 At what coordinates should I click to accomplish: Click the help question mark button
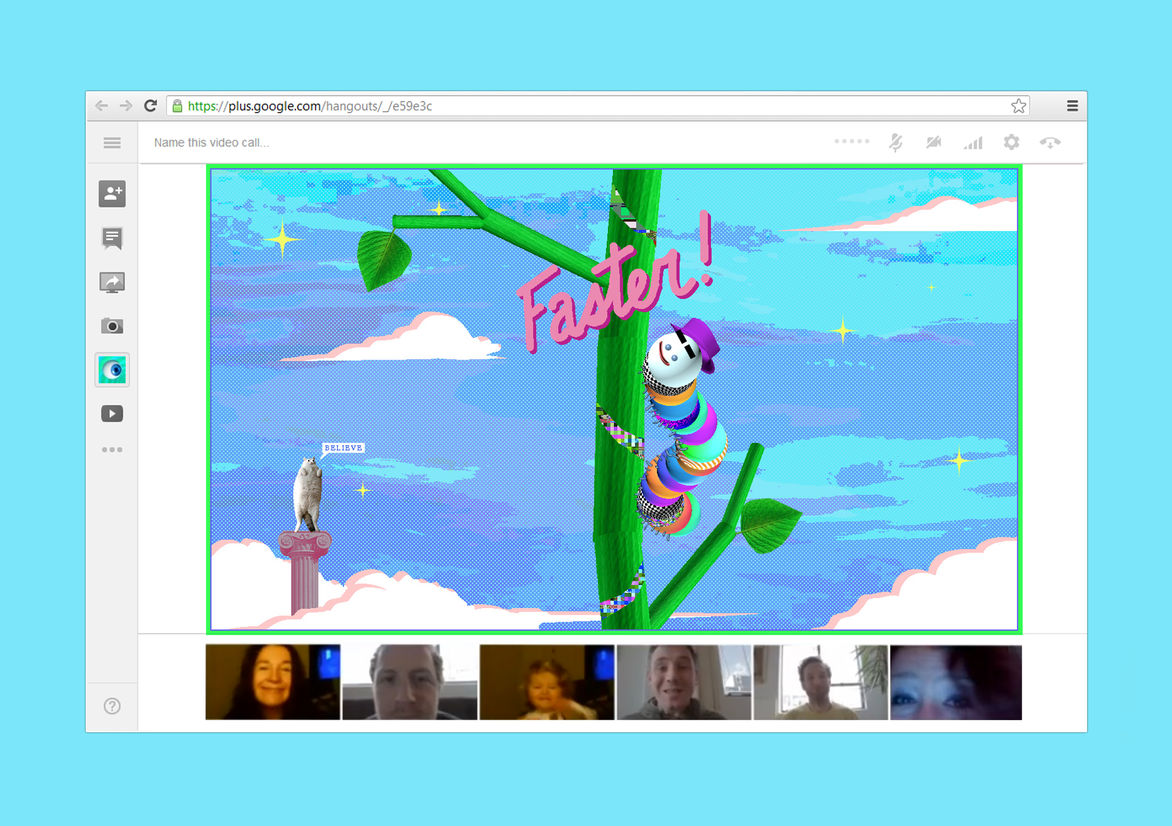point(112,706)
